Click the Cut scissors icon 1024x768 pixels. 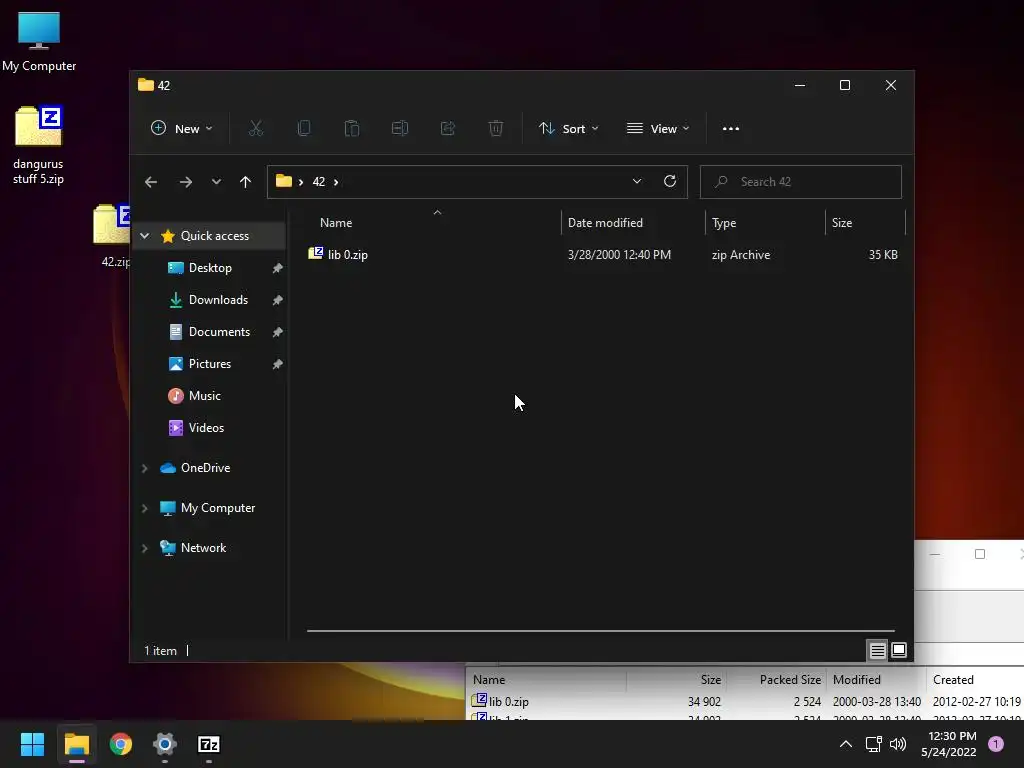(x=255, y=129)
